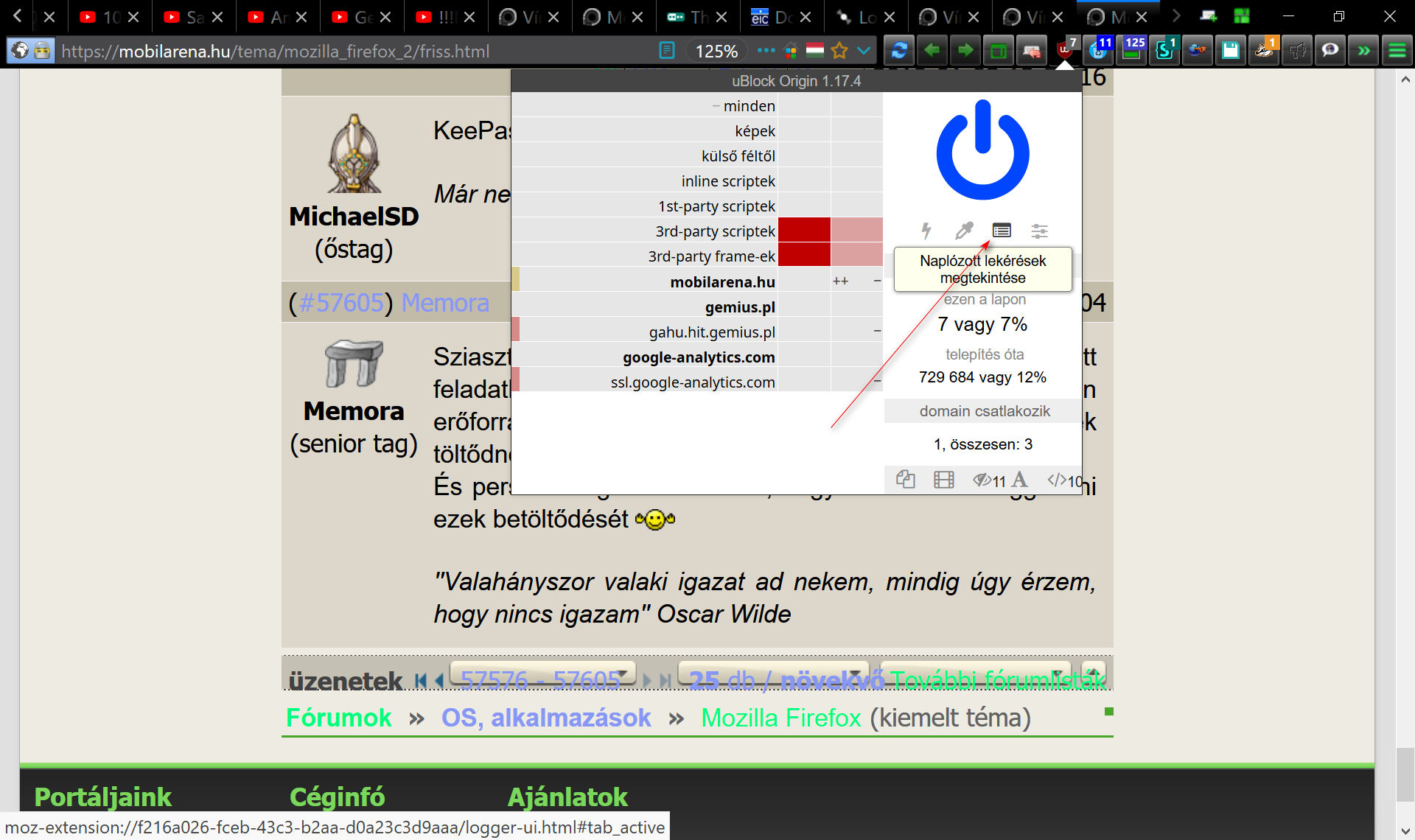This screenshot has height=840, width=1415.
Task: Switch to the 'Sa' YouTube tab
Action: point(195,17)
